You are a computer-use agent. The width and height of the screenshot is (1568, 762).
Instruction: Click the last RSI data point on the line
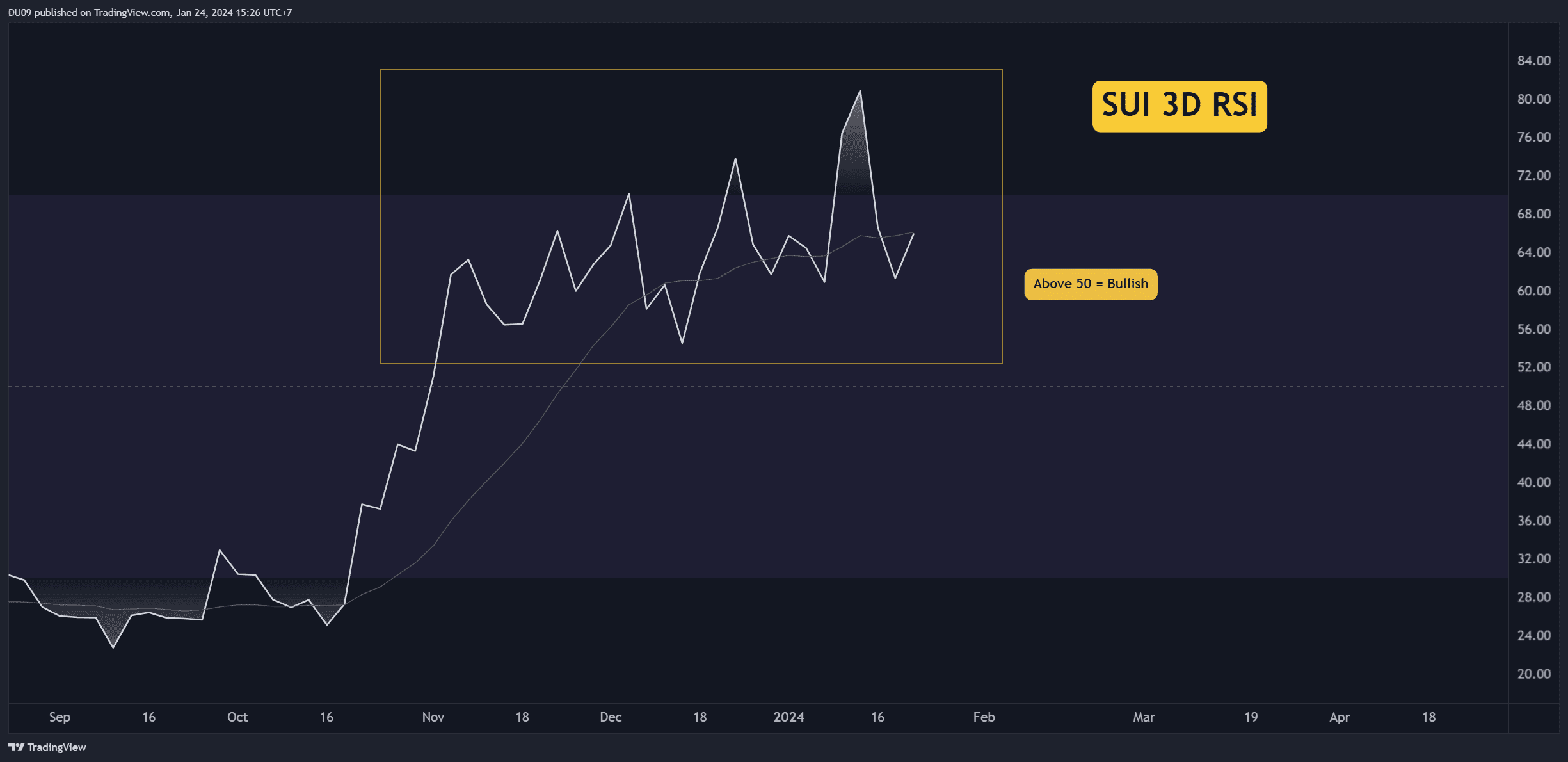(x=913, y=234)
